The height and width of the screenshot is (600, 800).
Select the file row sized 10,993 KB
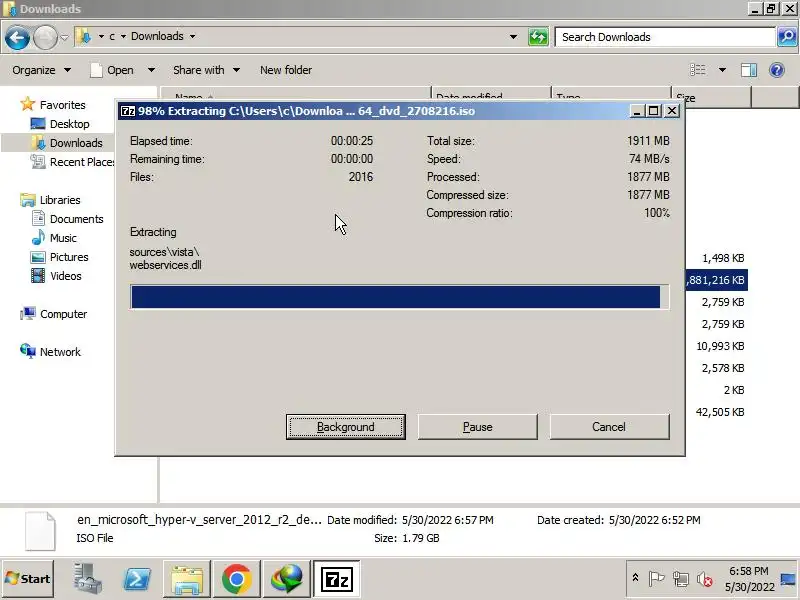tap(720, 346)
